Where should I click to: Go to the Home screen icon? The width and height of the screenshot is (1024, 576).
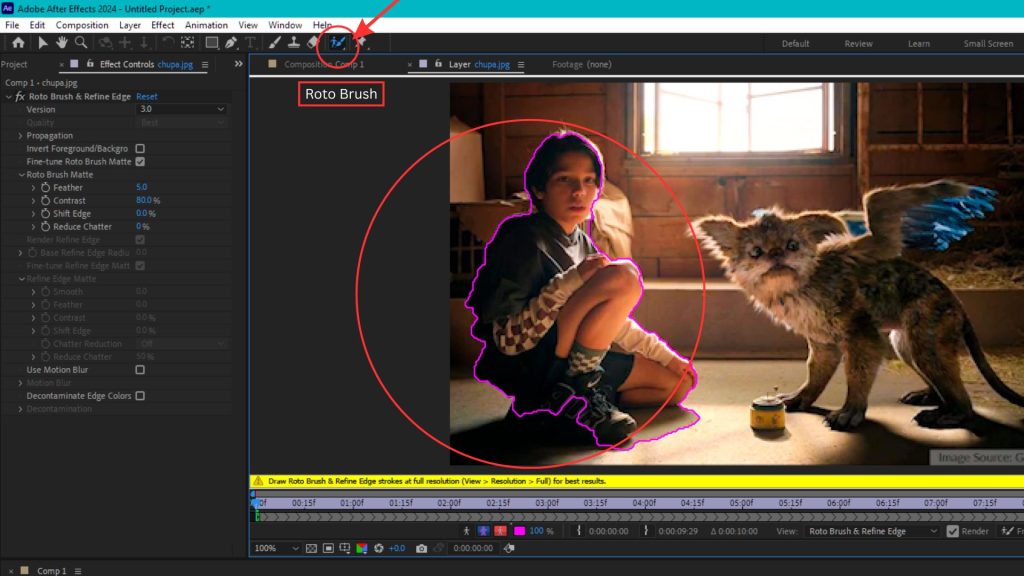(x=18, y=43)
